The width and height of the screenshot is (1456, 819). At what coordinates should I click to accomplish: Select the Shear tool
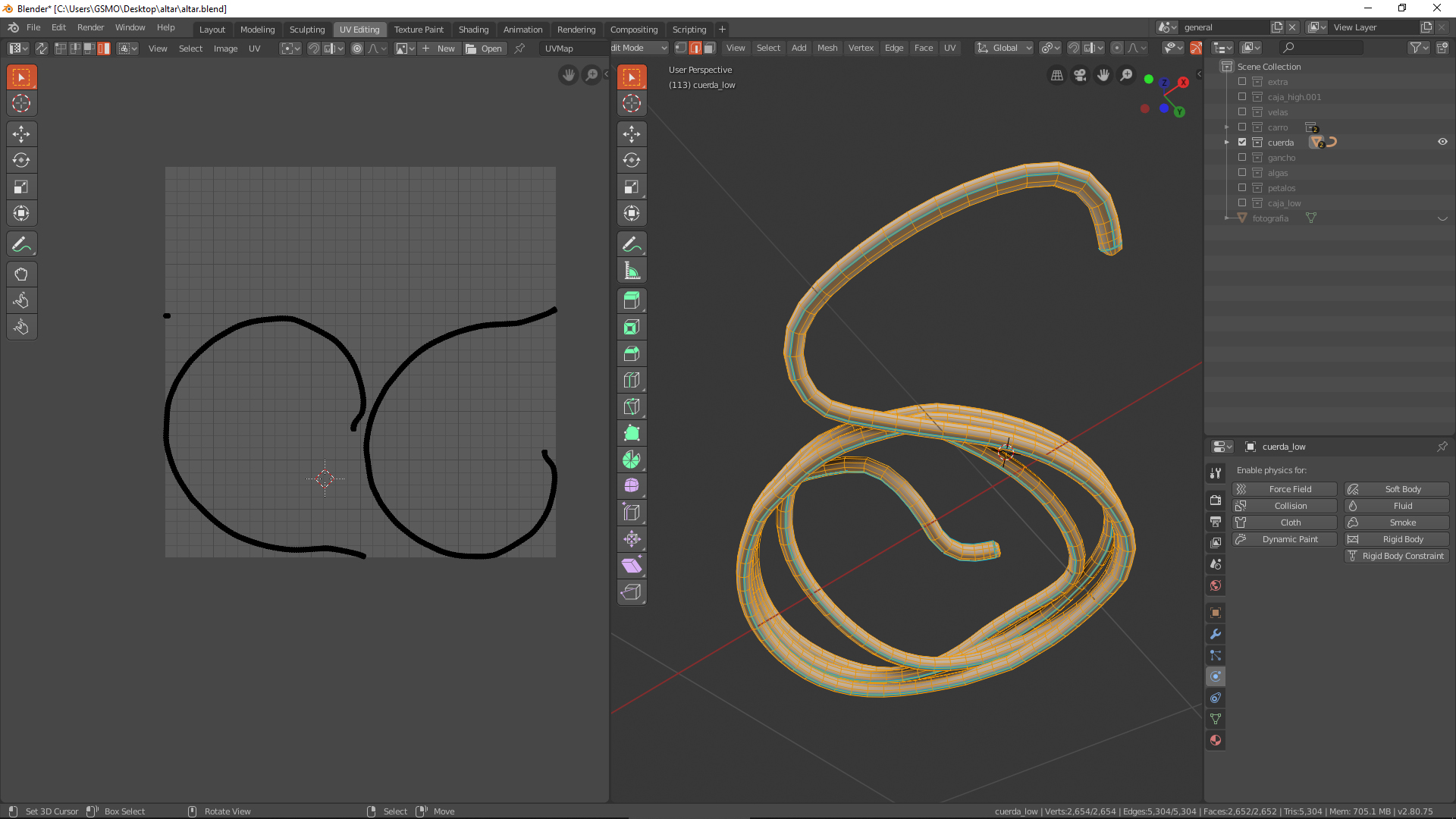[x=632, y=566]
